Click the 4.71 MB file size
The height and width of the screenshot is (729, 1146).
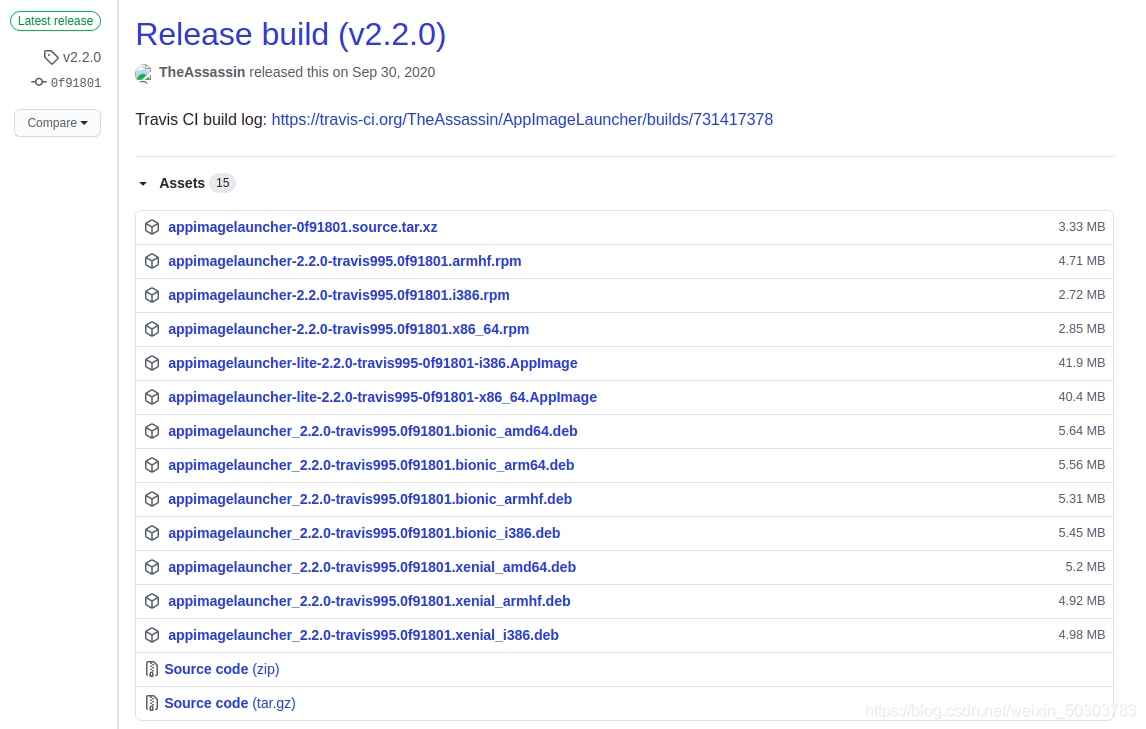tap(1082, 260)
